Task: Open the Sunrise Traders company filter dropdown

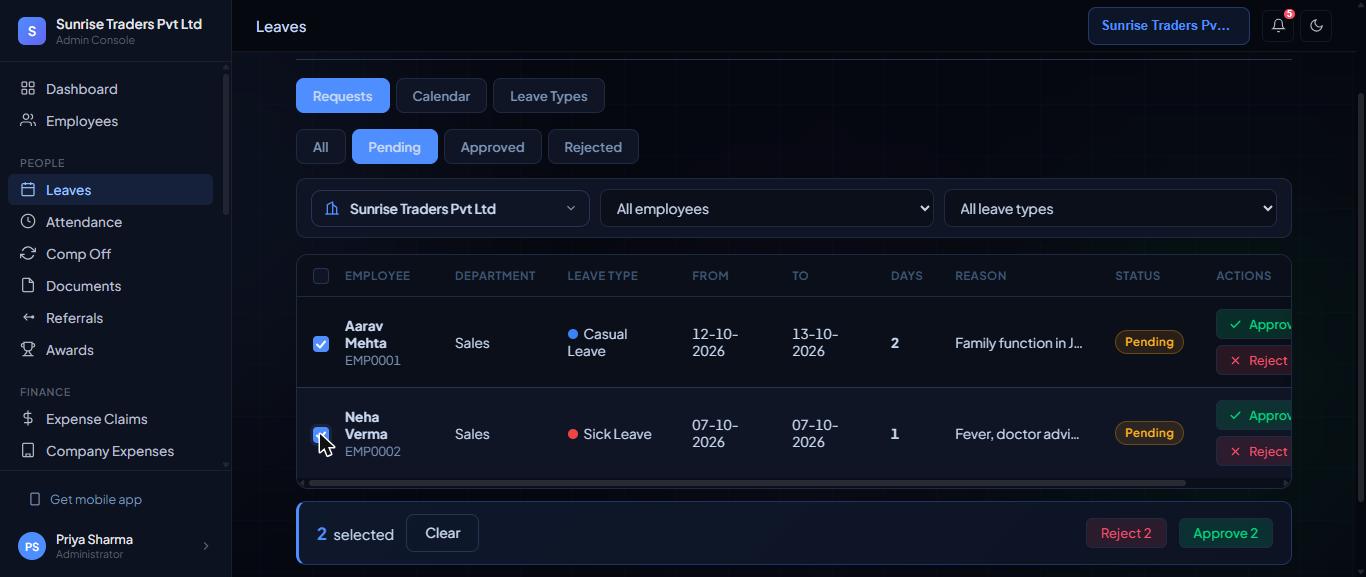Action: pyautogui.click(x=450, y=209)
